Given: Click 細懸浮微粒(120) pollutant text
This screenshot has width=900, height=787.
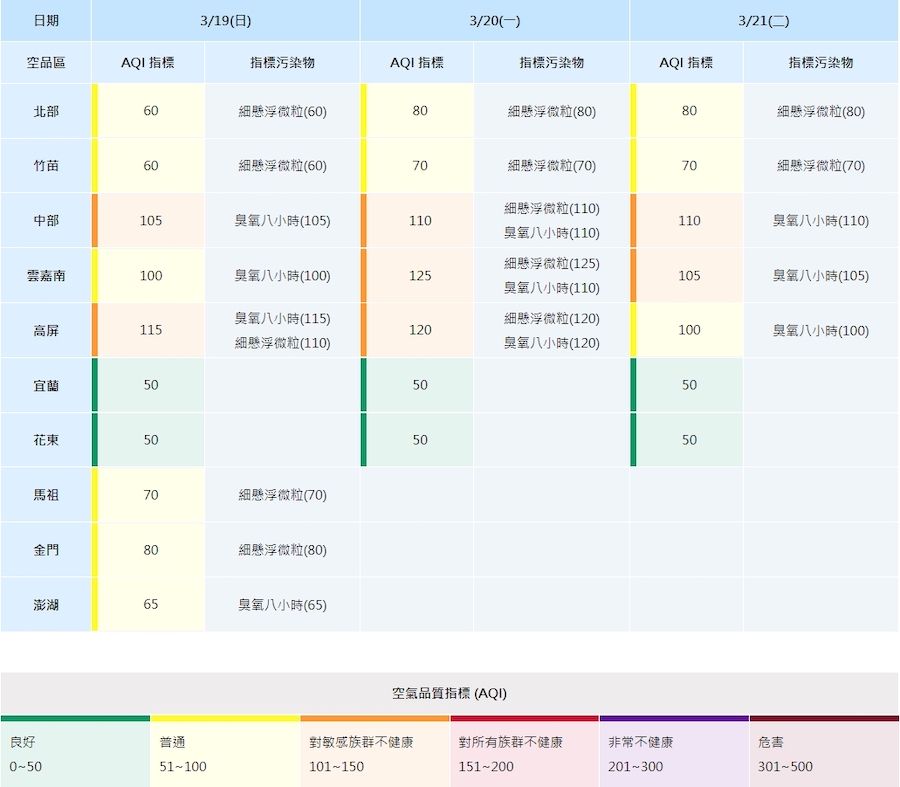Looking at the screenshot, I should point(552,319).
